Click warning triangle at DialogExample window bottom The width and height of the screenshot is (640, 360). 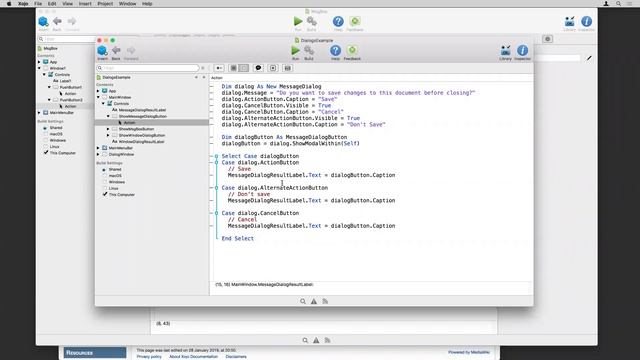314,301
